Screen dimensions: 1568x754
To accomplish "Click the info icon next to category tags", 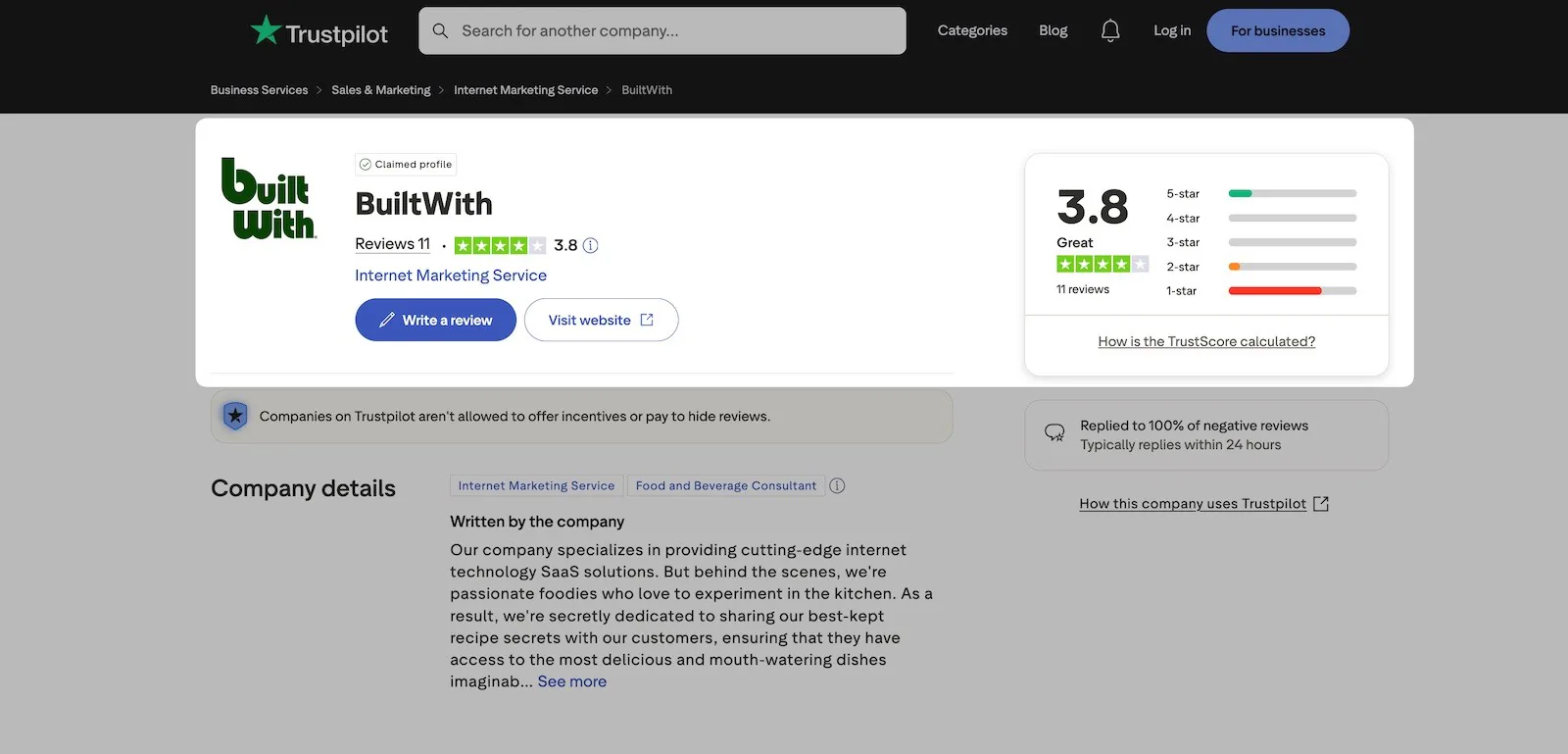I will tap(837, 485).
